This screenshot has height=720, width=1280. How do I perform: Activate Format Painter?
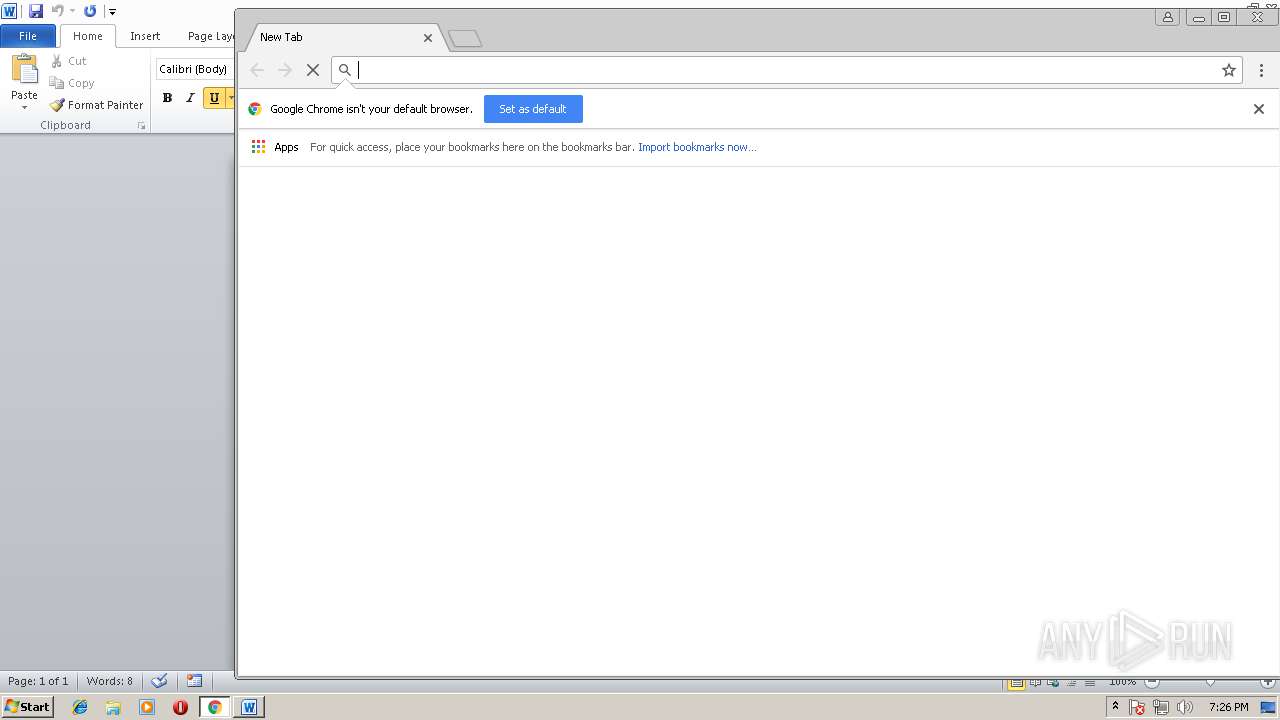pyautogui.click(x=97, y=105)
